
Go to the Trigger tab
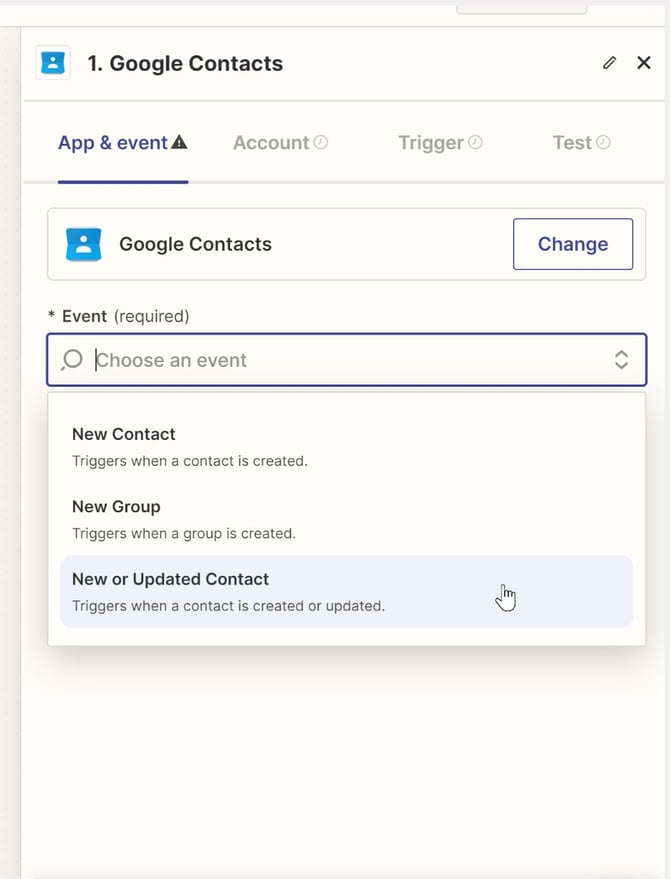click(430, 143)
